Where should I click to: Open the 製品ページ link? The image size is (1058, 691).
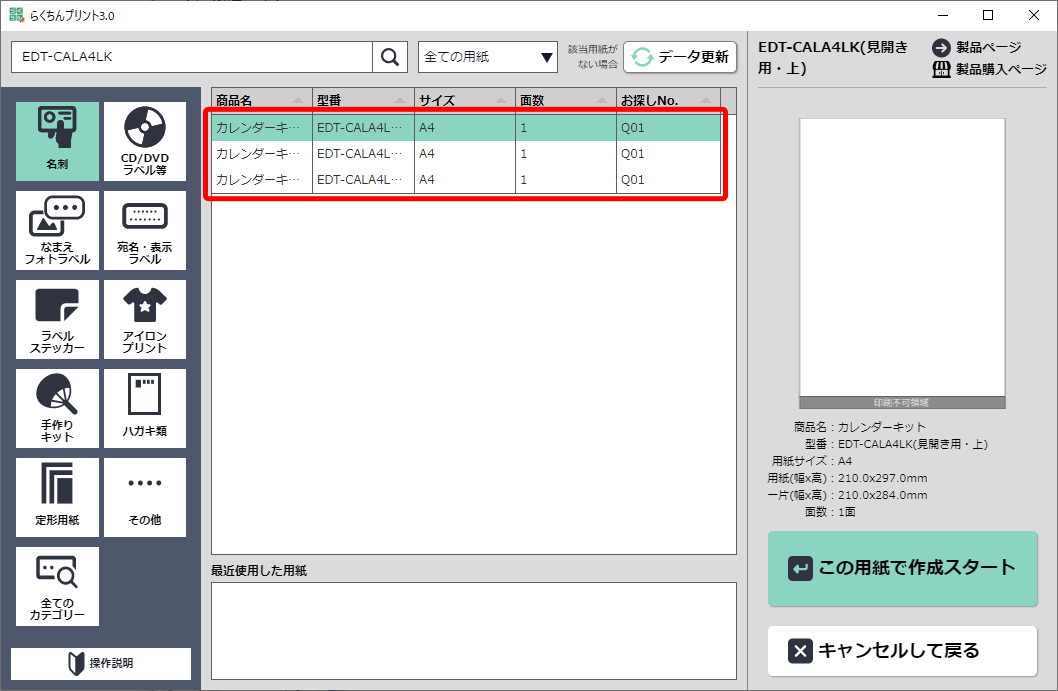(x=977, y=47)
